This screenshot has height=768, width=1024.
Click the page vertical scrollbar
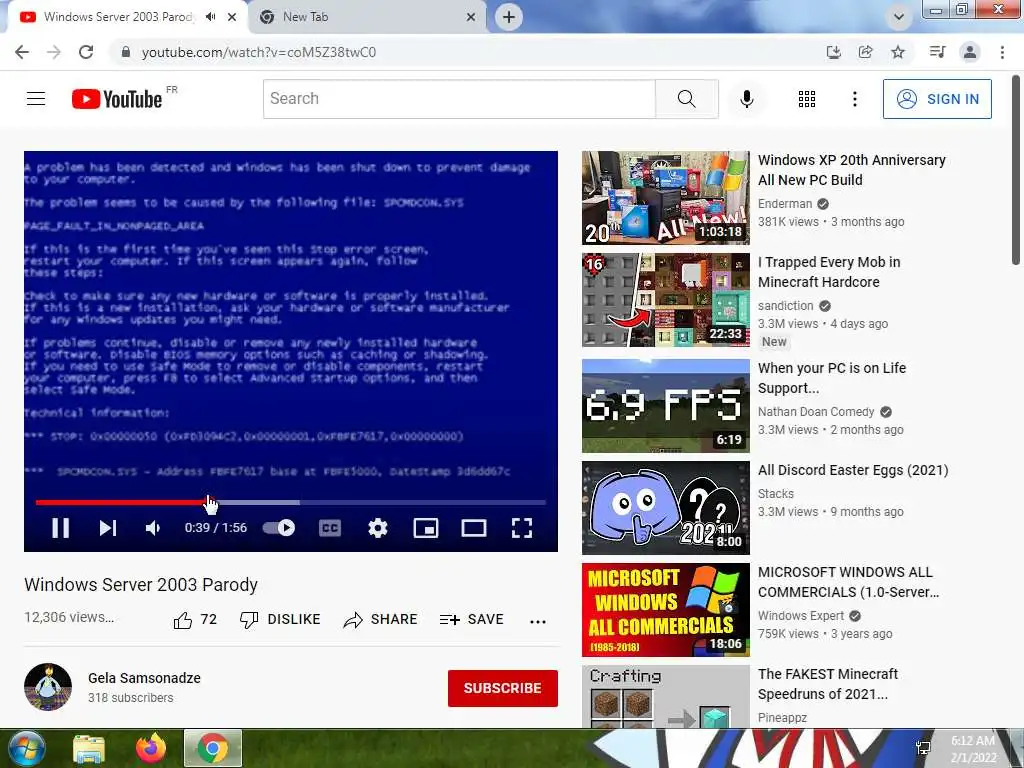click(1016, 170)
